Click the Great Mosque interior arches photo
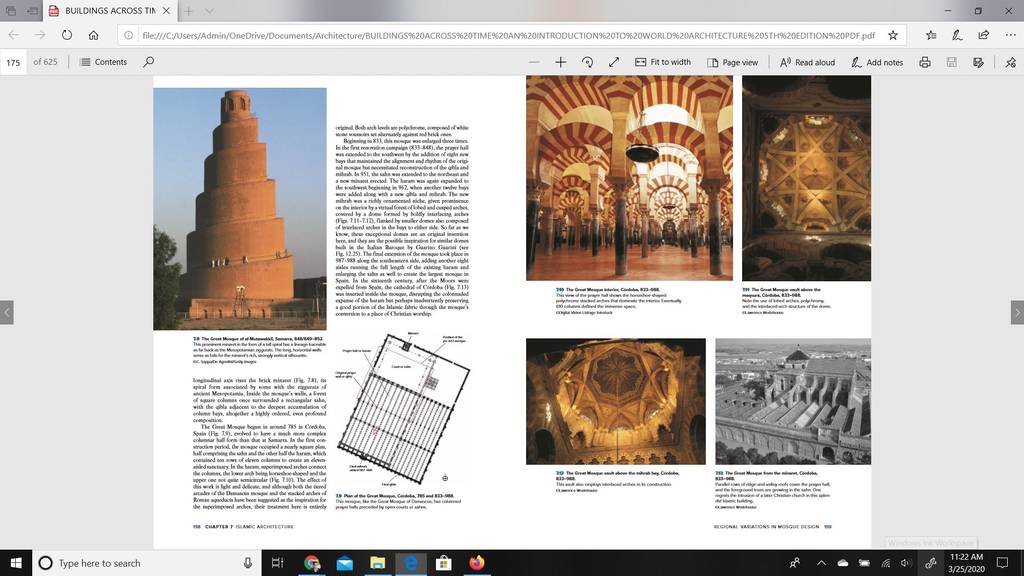Image resolution: width=1024 pixels, height=576 pixels. (629, 178)
